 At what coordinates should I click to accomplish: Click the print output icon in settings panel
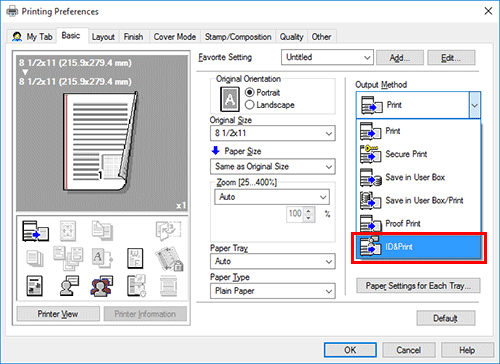click(35, 231)
